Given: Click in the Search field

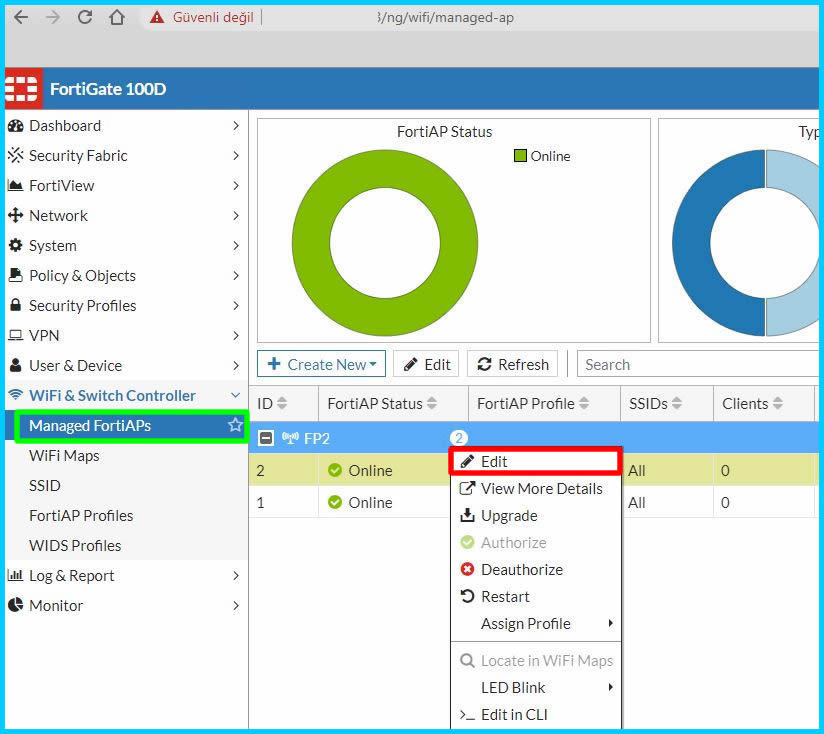Looking at the screenshot, I should 698,364.
